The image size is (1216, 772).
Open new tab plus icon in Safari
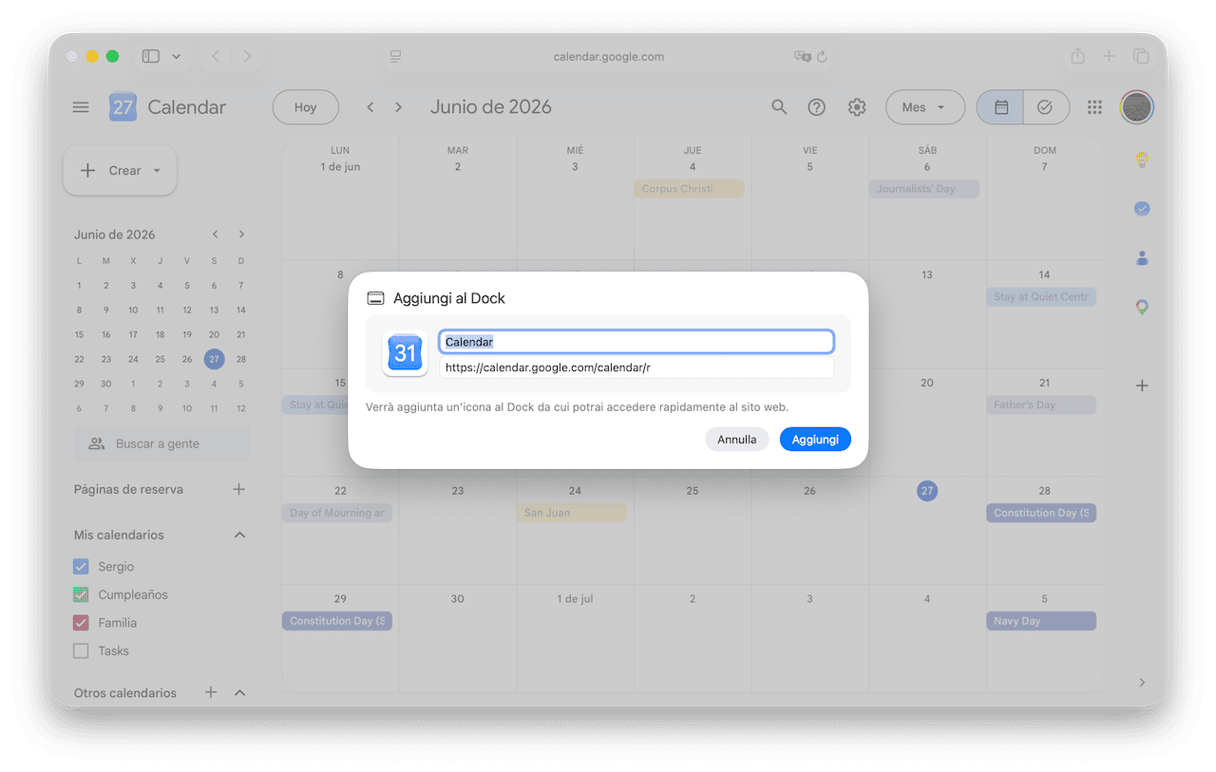coord(1109,57)
